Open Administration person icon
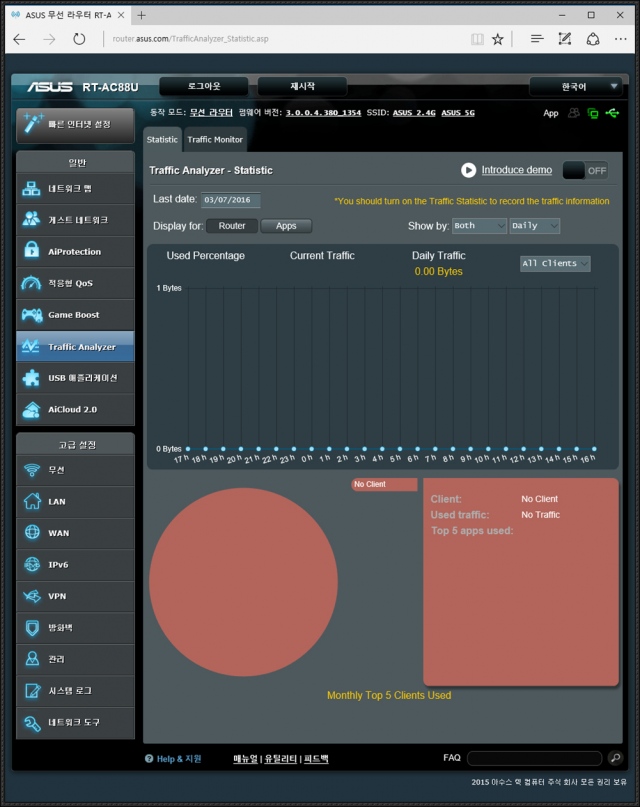The image size is (640, 807). [32, 659]
